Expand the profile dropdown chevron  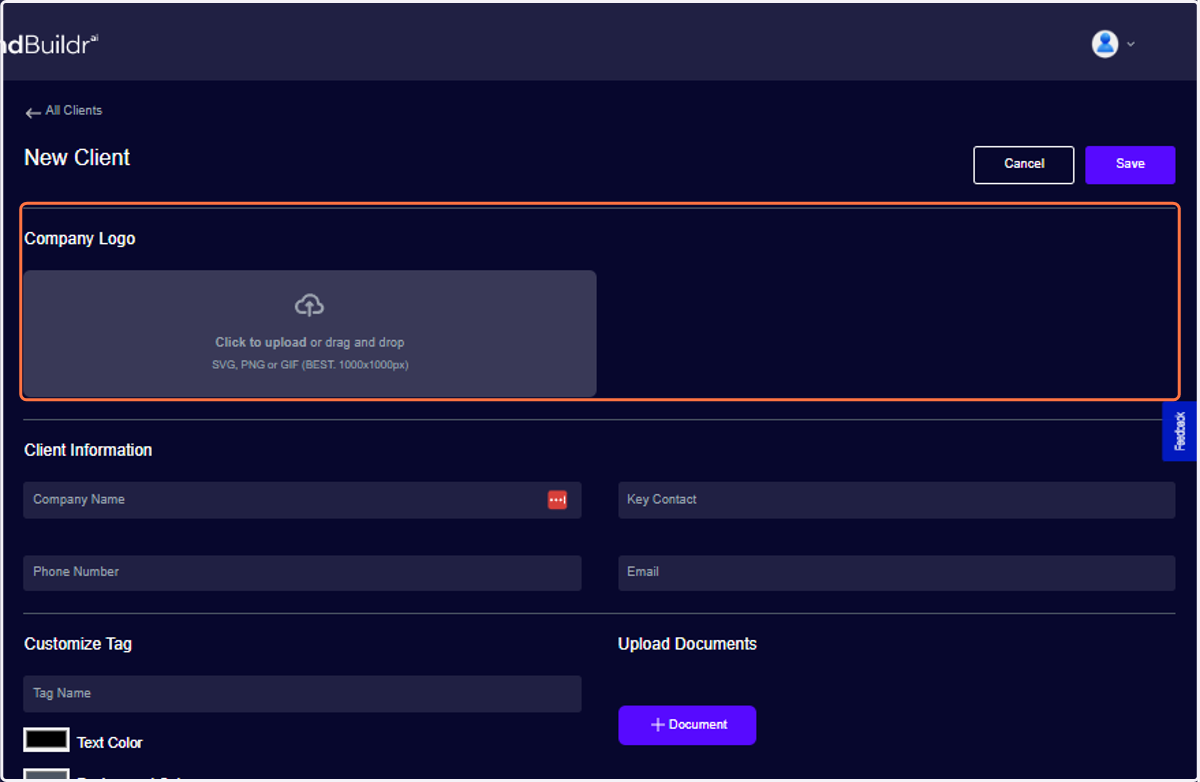point(1131,44)
